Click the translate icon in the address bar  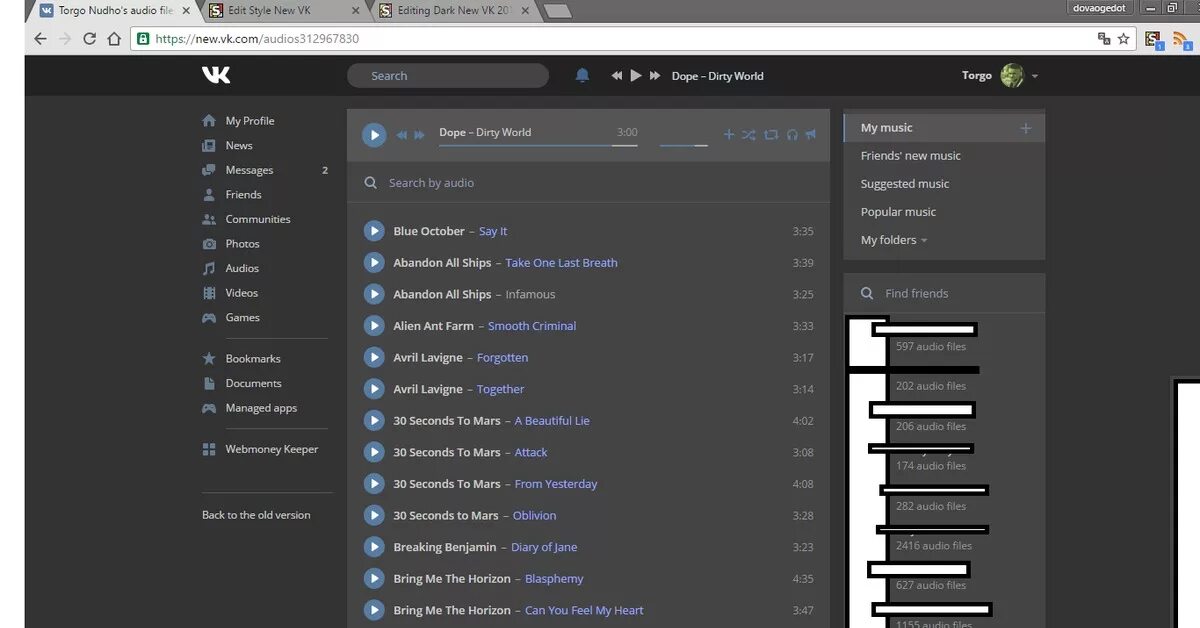pos(1104,39)
